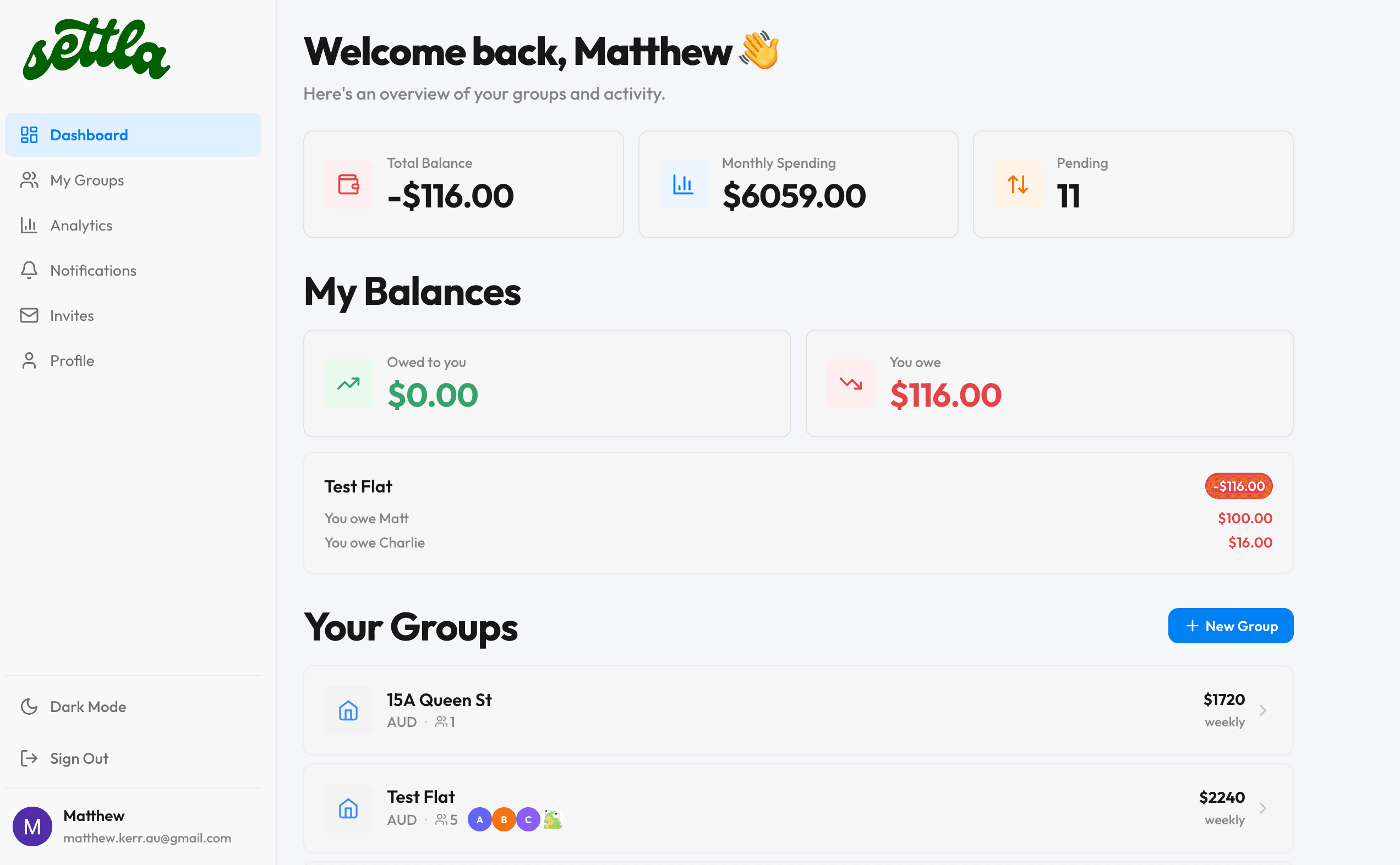Click the Total Balance wallet icon

(348, 184)
